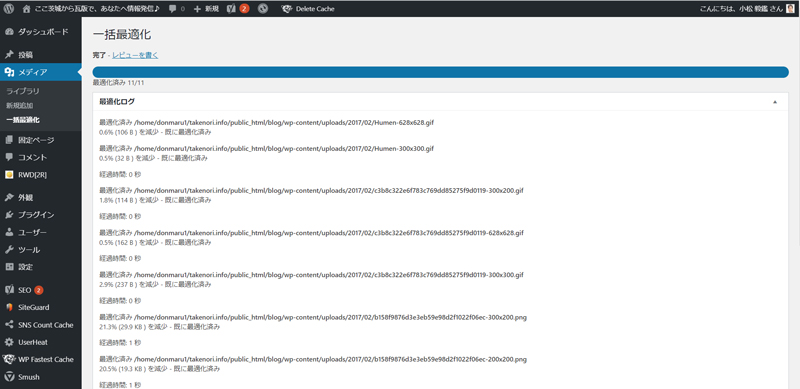Click the 20.5% (19.3 KB) reduction text

[x=160, y=369]
